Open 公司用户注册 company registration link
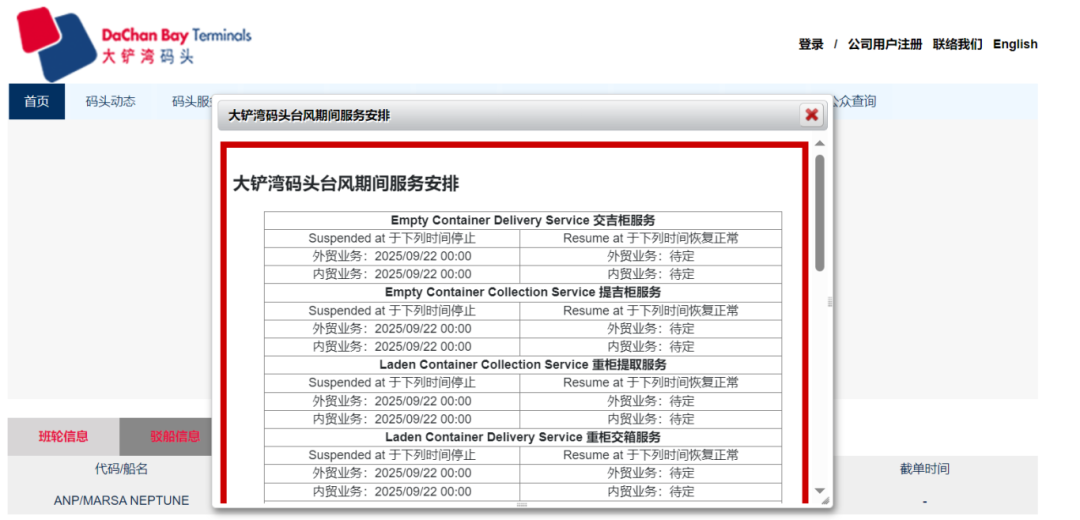 884,44
